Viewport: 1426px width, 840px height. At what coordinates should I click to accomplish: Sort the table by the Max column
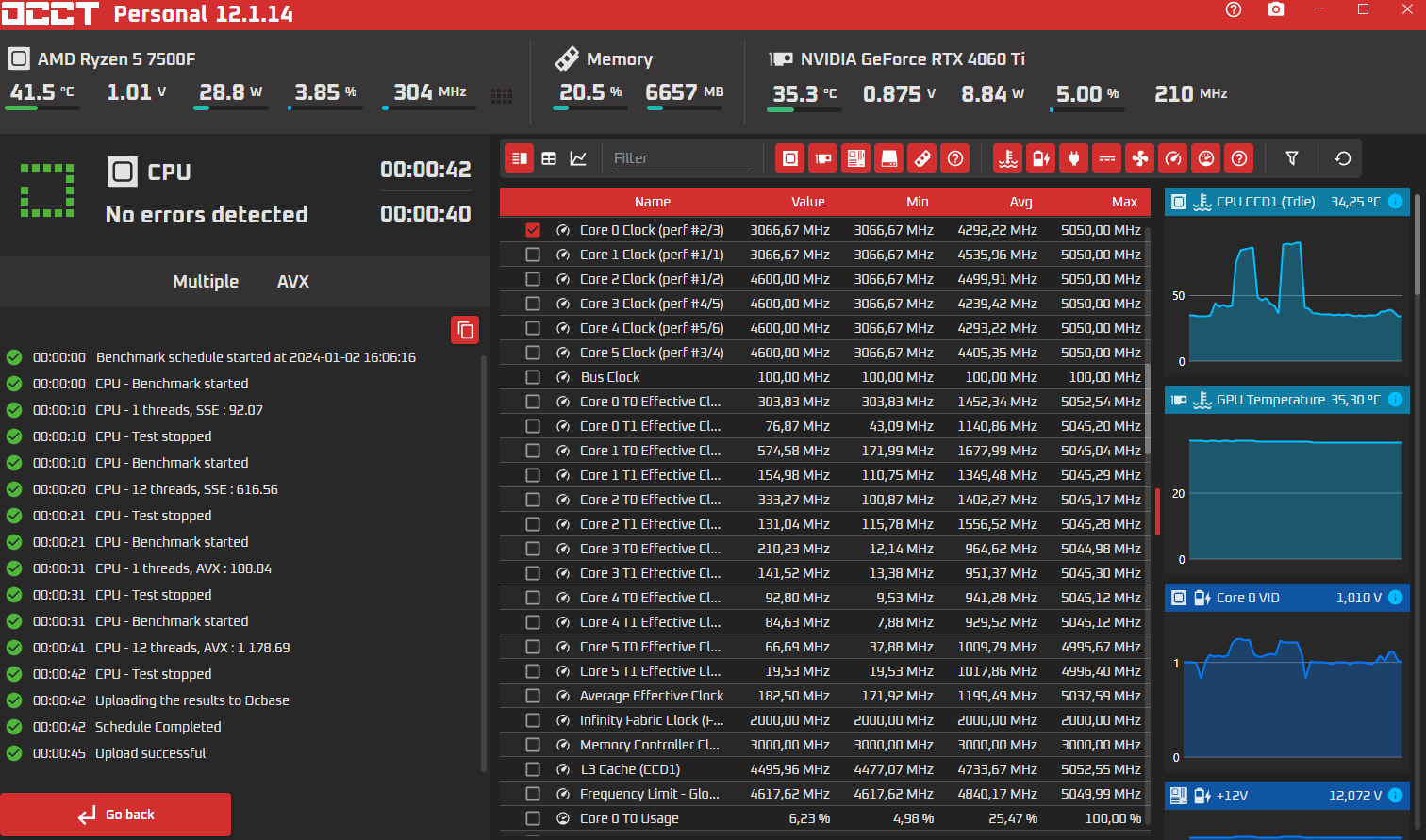tap(1124, 202)
